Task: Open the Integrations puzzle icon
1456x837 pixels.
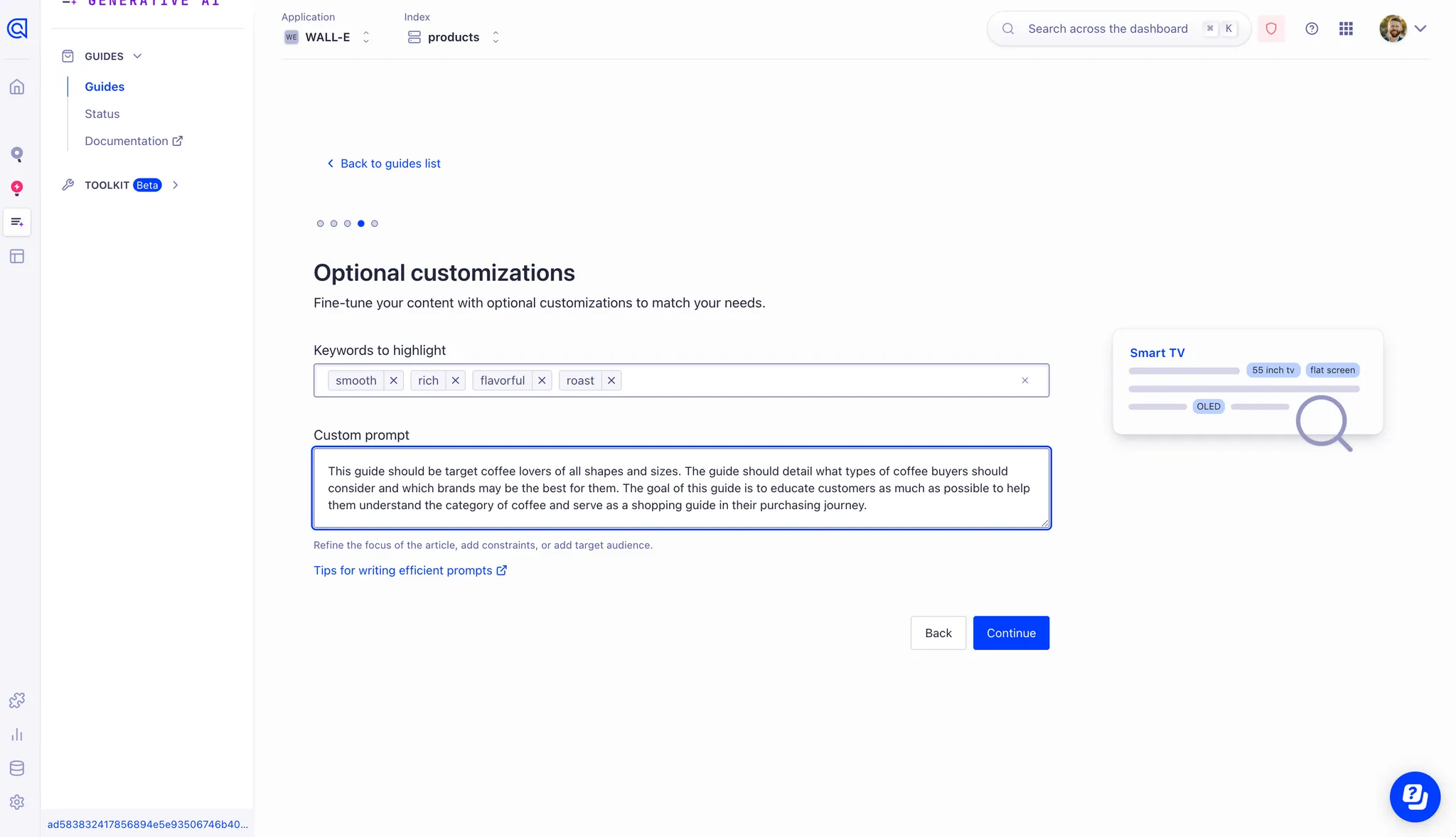Action: click(x=17, y=700)
